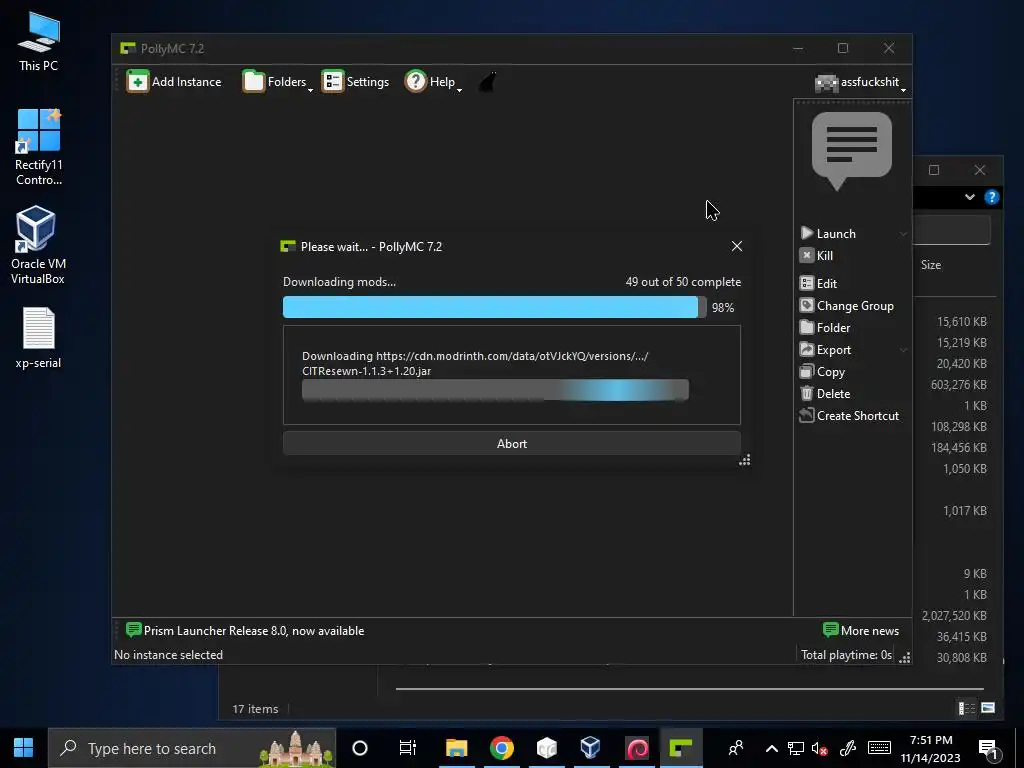Open PollyMC Settings
The image size is (1024, 768).
tap(355, 82)
